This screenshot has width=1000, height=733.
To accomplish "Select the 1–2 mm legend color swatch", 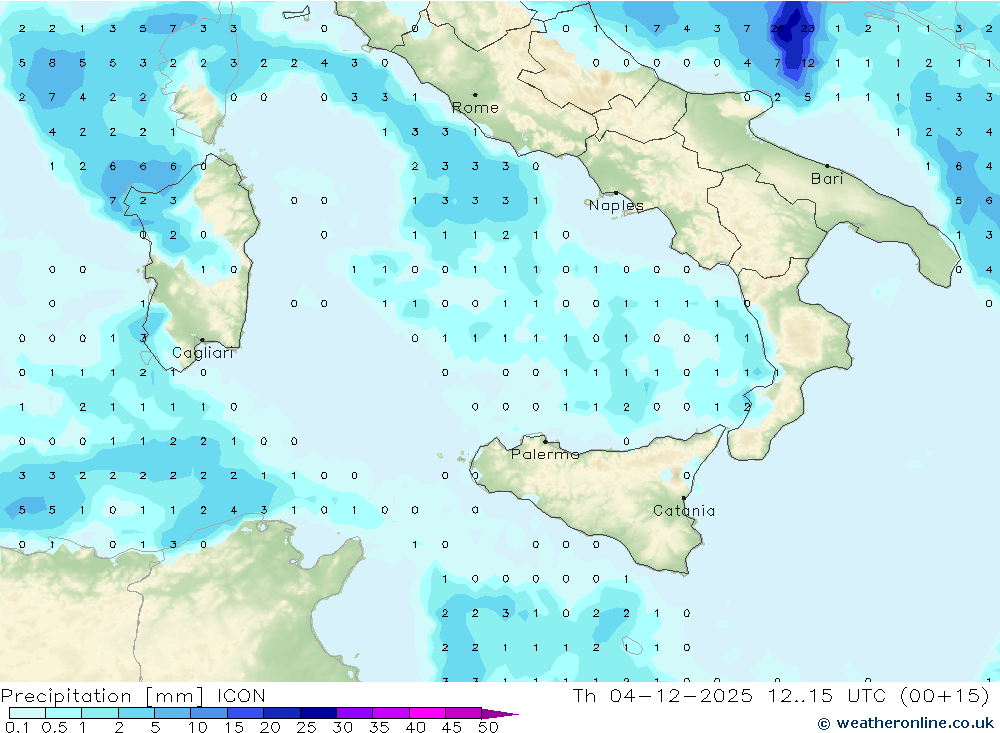I will click(100, 713).
